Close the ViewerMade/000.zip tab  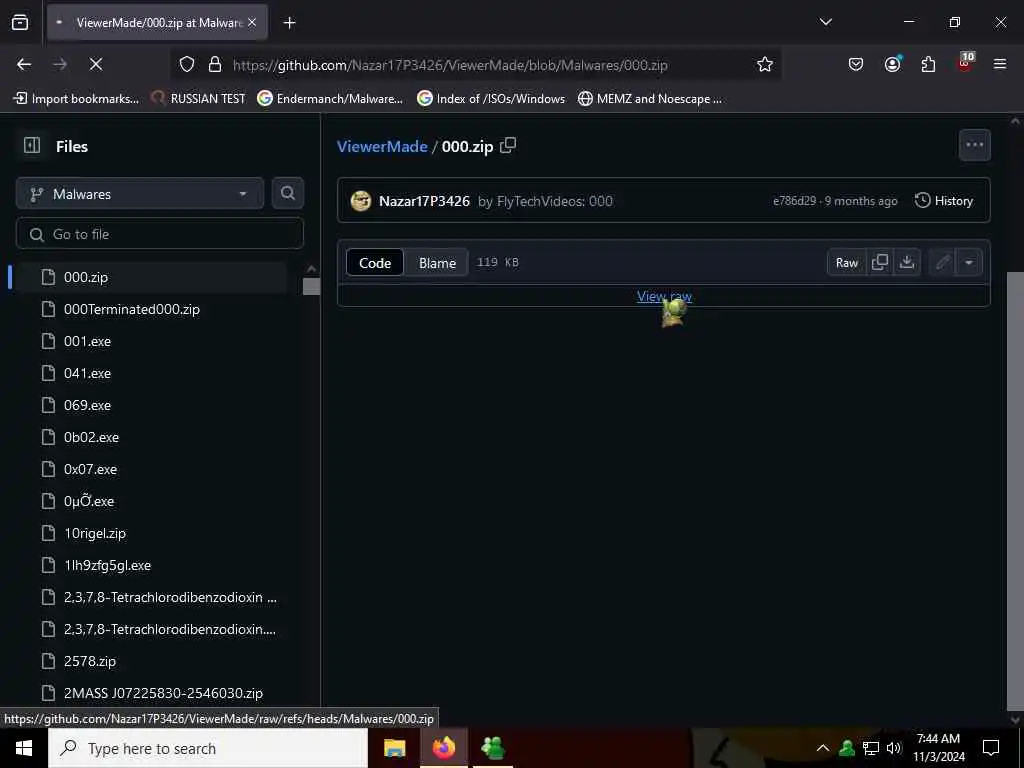(x=252, y=22)
